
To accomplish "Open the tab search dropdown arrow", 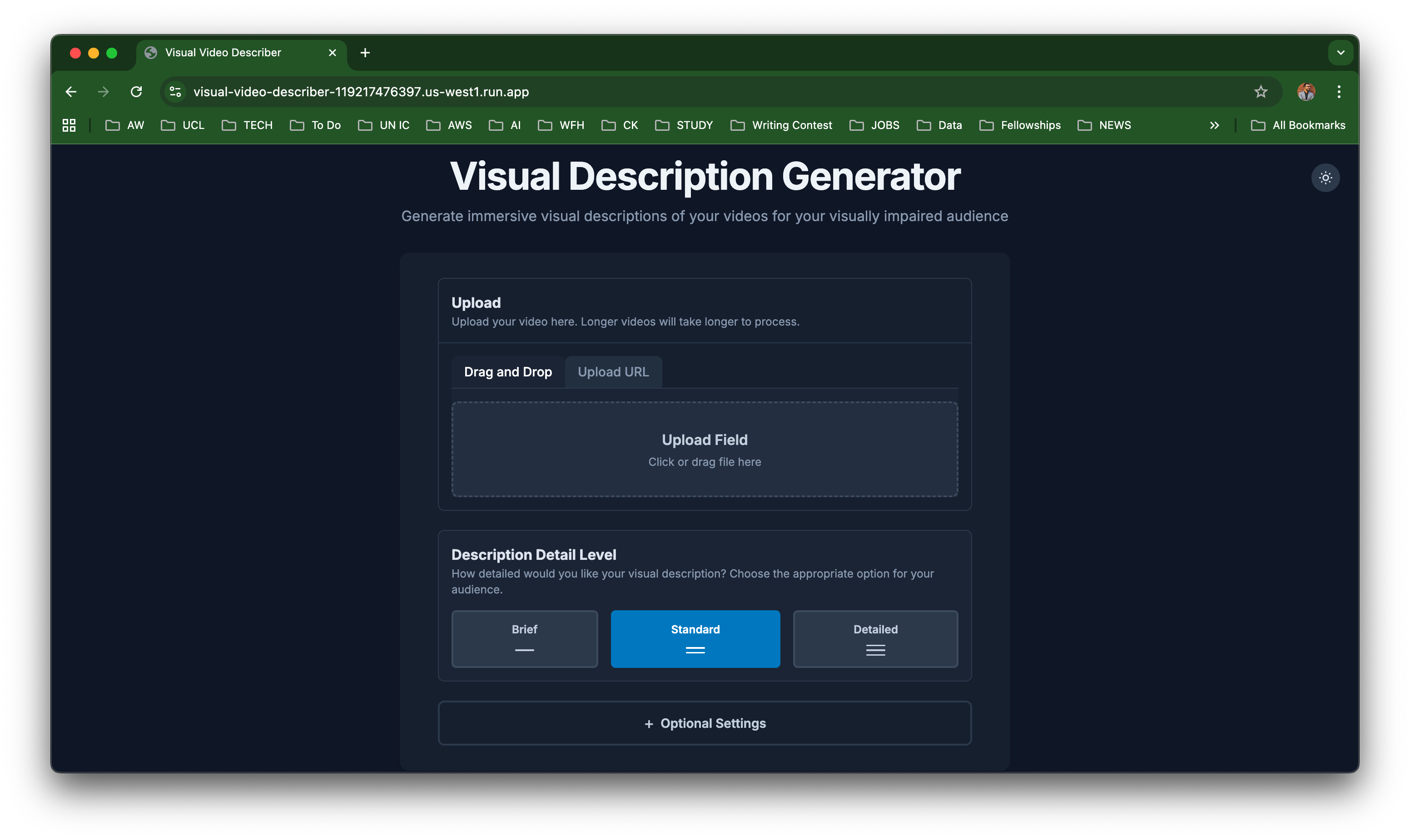I will [x=1340, y=53].
